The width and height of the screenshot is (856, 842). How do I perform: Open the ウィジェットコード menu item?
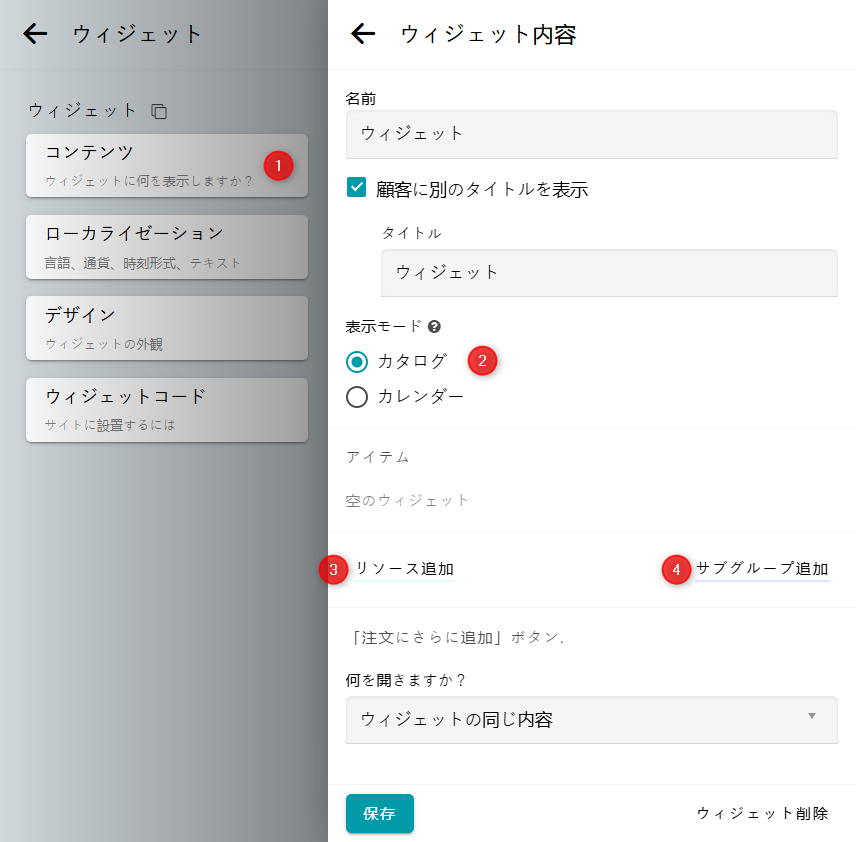tap(166, 410)
